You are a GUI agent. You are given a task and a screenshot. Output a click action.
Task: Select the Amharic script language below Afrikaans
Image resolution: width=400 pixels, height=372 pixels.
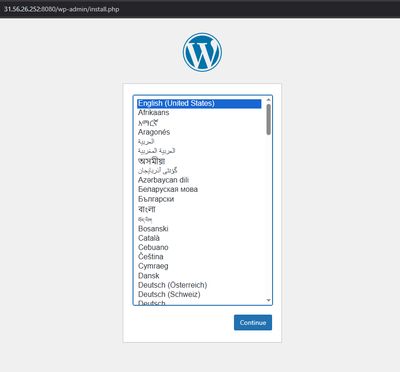199,122
